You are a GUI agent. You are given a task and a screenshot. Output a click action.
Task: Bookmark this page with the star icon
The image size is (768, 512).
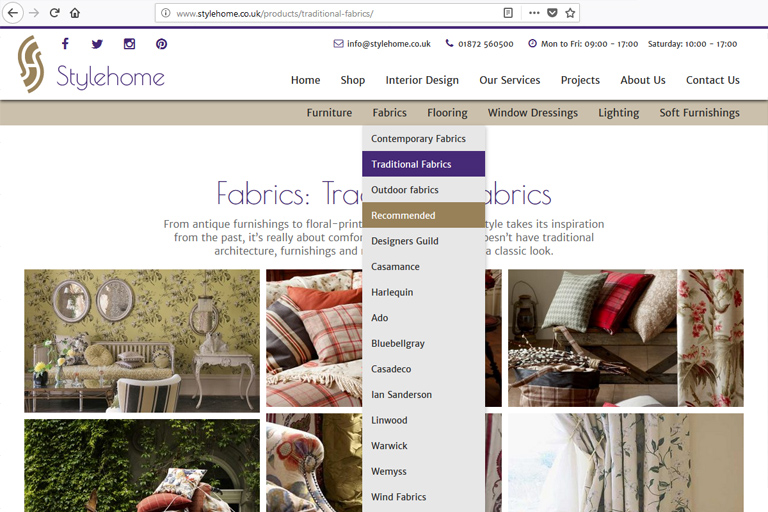(x=570, y=13)
